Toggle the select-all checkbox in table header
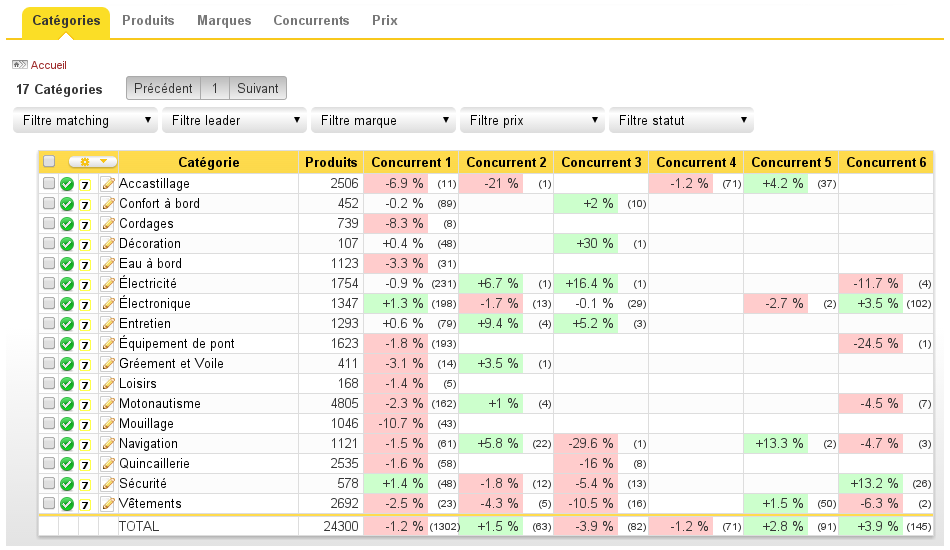Screen dimensions: 950x550 [49, 161]
